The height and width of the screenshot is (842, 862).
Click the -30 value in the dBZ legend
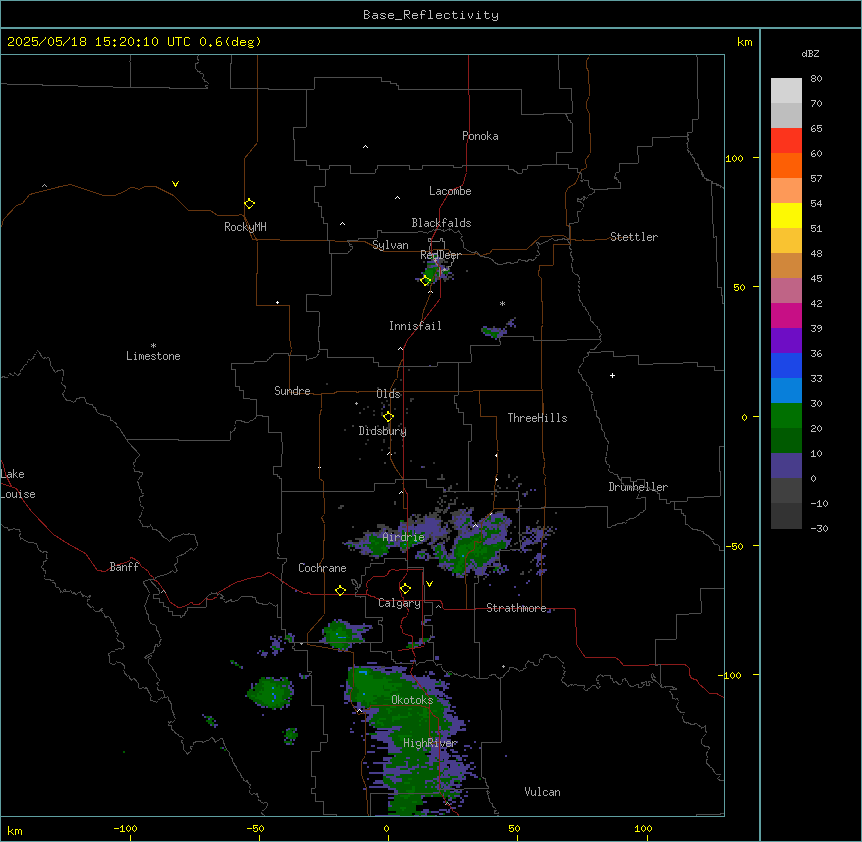(819, 528)
